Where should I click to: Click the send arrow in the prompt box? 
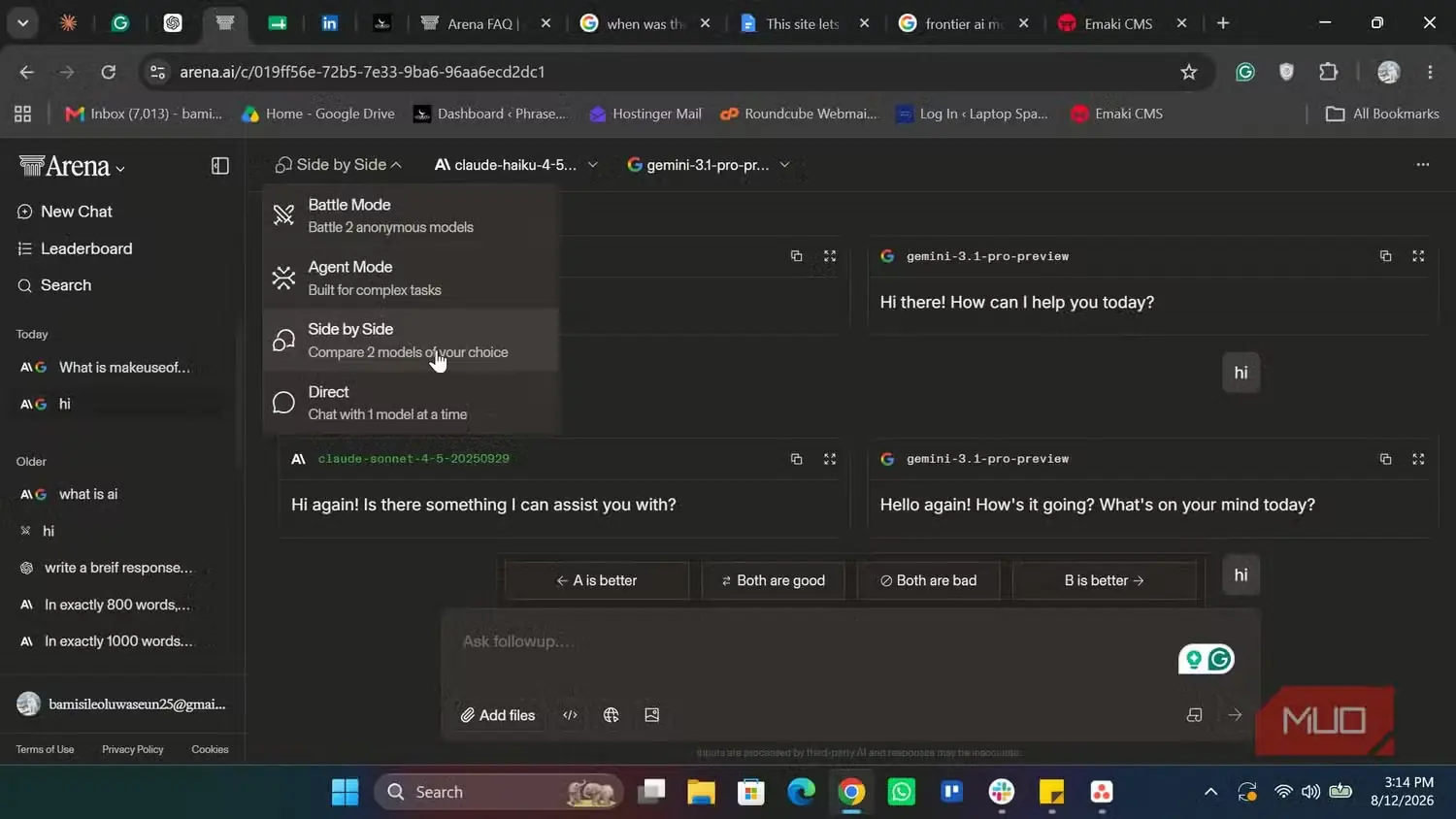(1235, 715)
